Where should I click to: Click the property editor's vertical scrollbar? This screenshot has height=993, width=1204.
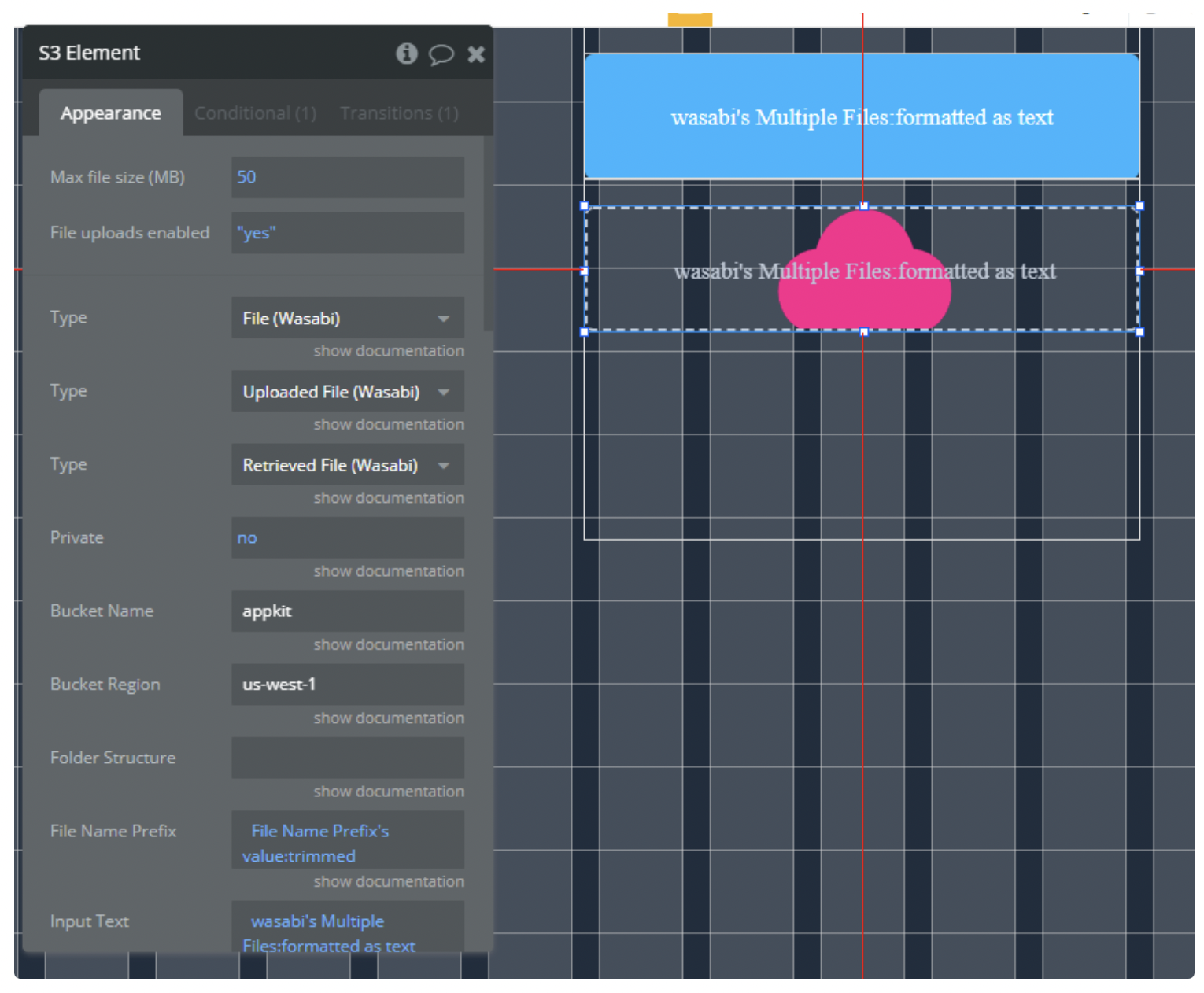(488, 234)
